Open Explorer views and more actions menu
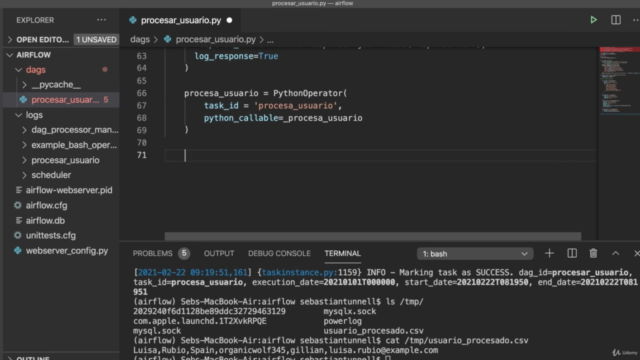Screen dimensions: 640x360 pyautogui.click(x=101, y=20)
